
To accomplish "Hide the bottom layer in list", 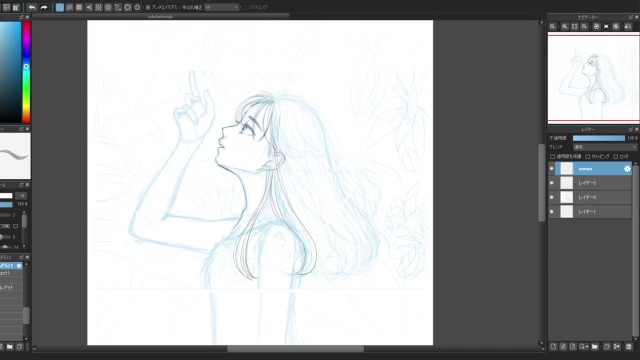I will [x=551, y=211].
